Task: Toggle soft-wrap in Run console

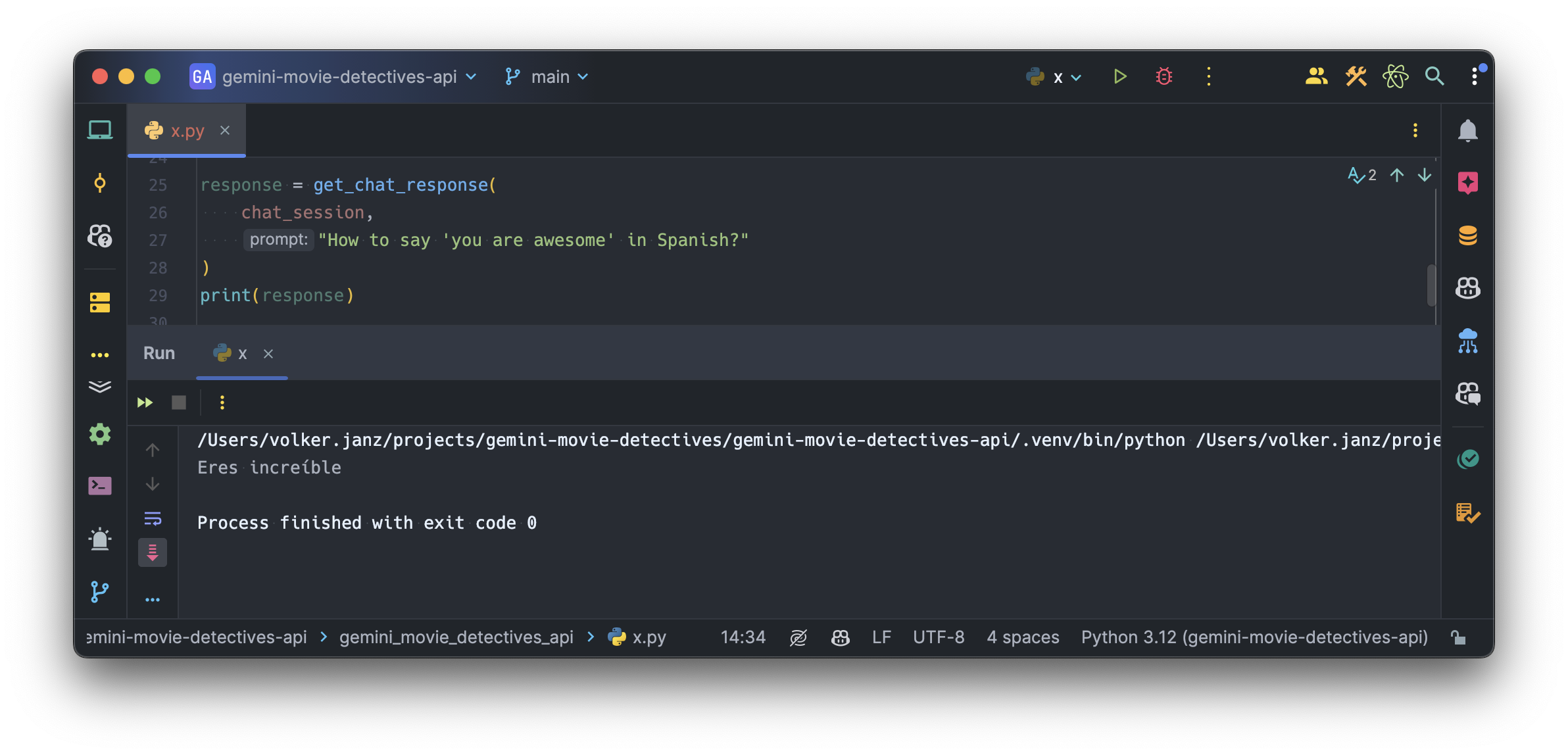Action: point(153,519)
